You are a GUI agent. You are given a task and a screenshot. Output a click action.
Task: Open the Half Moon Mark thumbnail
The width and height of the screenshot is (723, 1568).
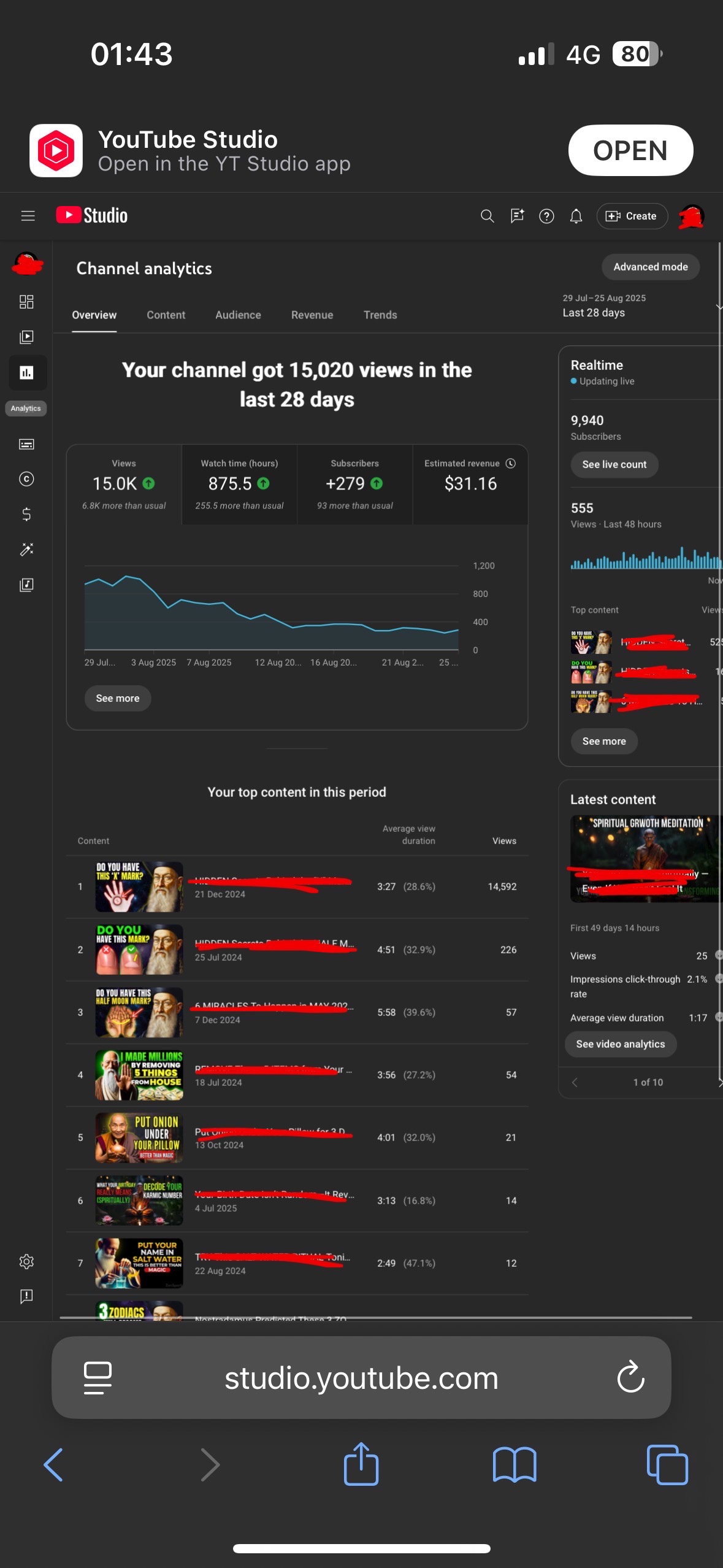pyautogui.click(x=139, y=1012)
